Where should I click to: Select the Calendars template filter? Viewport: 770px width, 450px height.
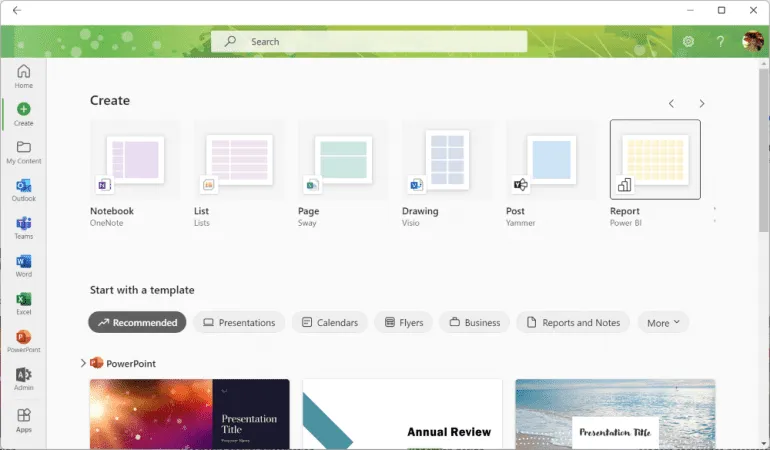[329, 323]
